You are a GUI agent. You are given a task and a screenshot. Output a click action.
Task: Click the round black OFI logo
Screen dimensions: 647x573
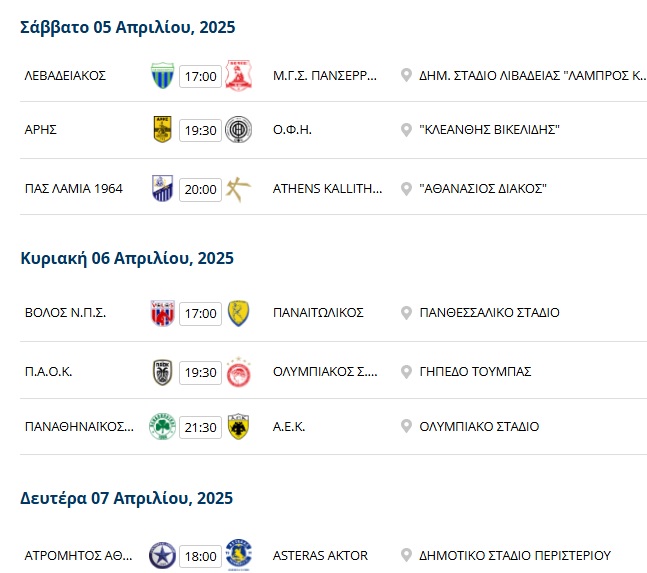238,130
